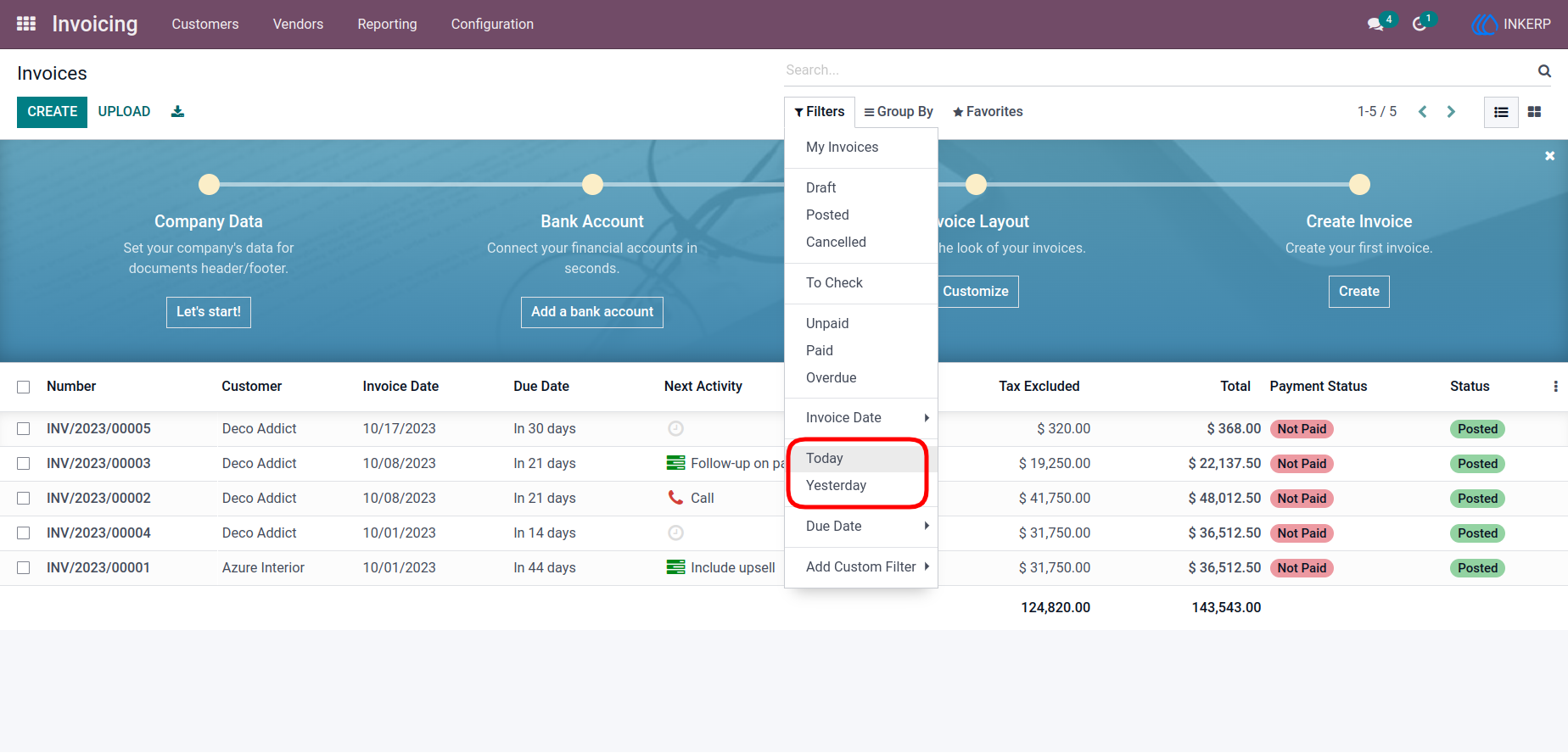Screen dimensions: 1568x753
Task: Open the Group By dropdown
Action: tap(899, 112)
